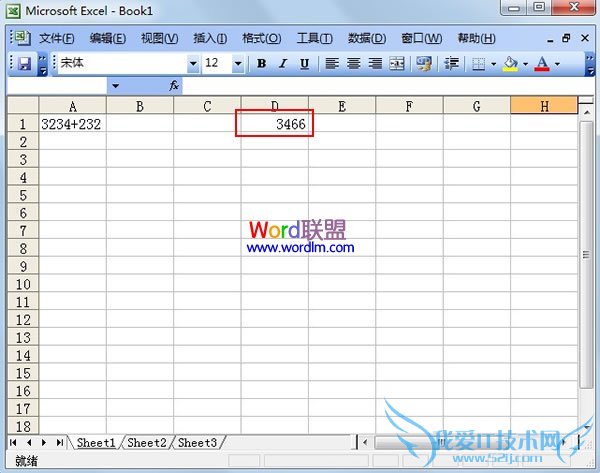Select row 12 header
The width and height of the screenshot is (600, 473).
(x=23, y=320)
